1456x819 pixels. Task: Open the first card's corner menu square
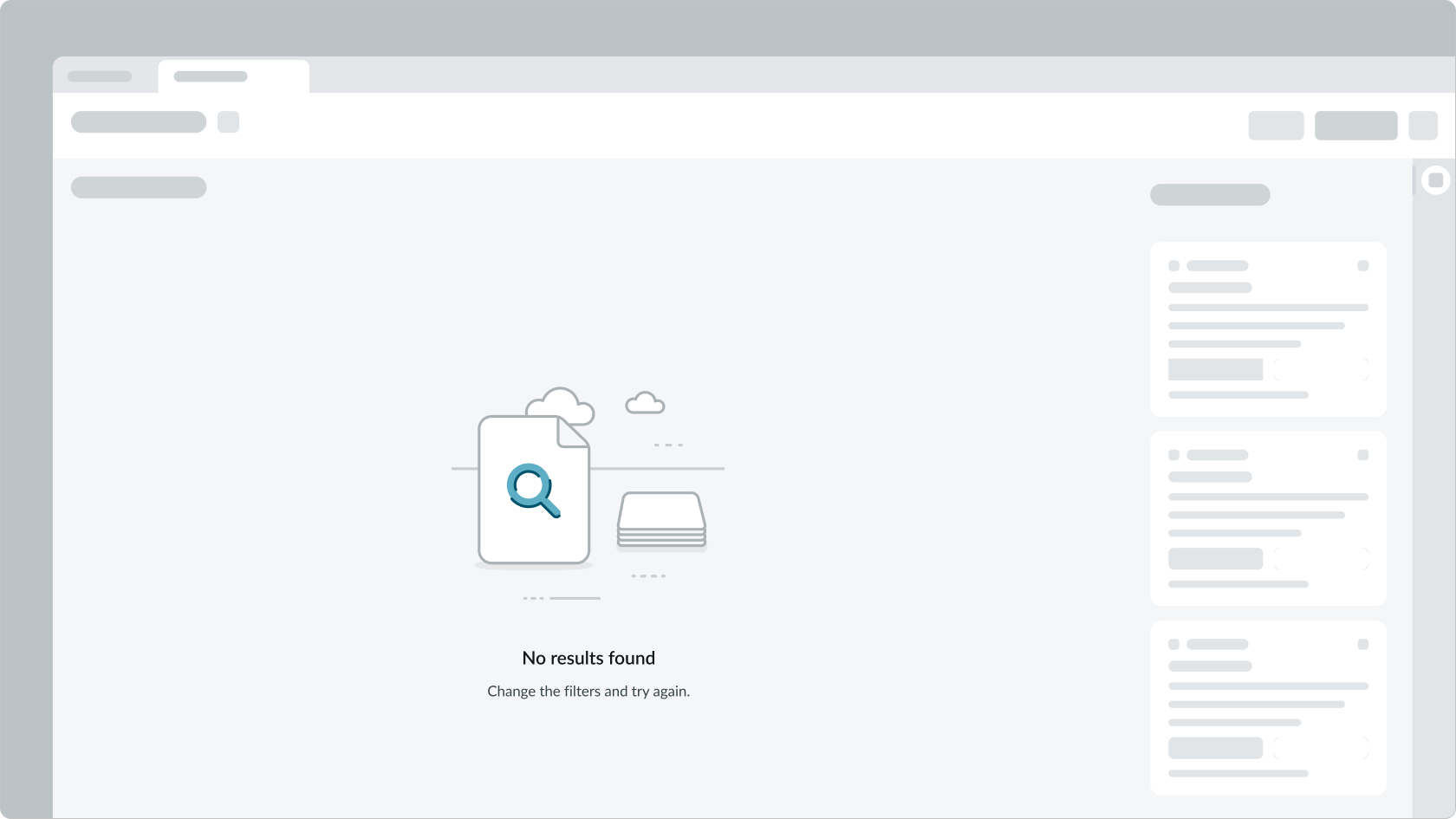pyautogui.click(x=1363, y=266)
